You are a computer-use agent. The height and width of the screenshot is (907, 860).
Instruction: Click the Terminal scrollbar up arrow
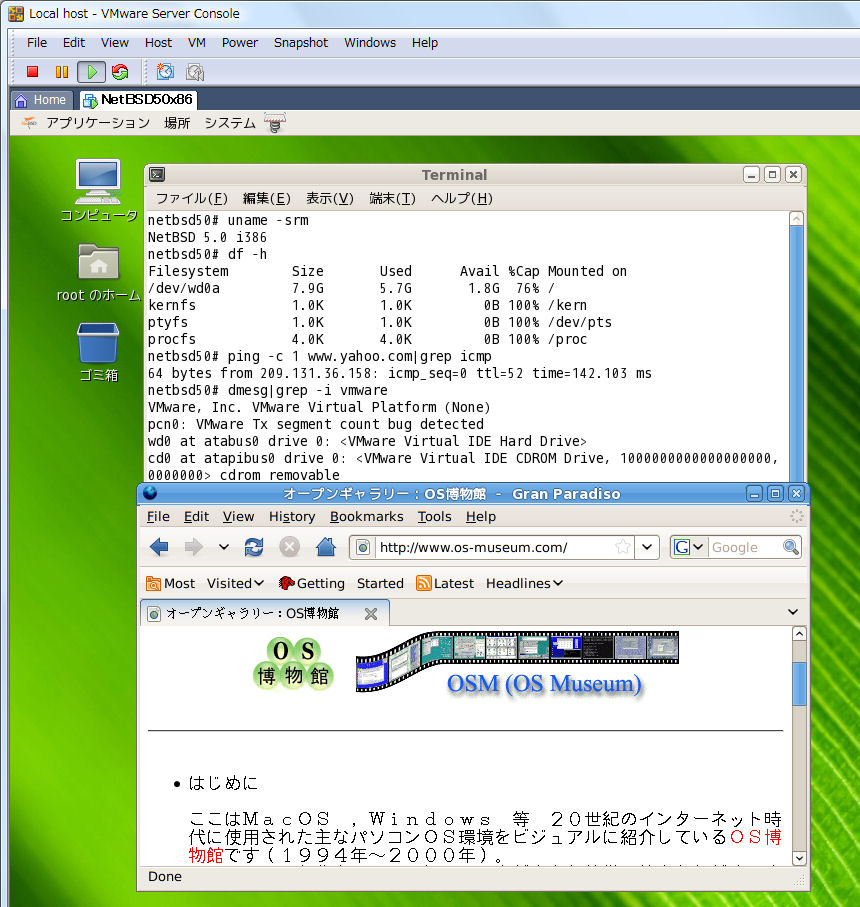click(x=796, y=219)
